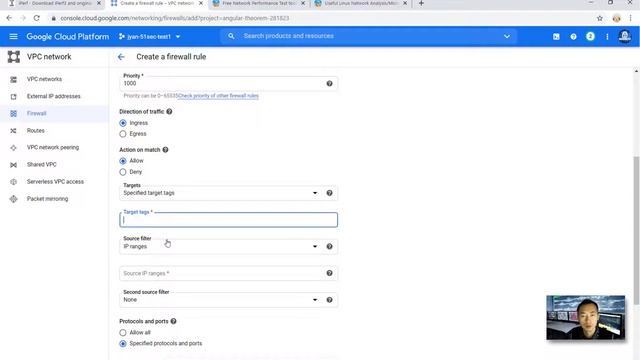Switch to Free Network Performance Test tab
Image resolution: width=640 pixels, height=360 pixels.
click(258, 3)
